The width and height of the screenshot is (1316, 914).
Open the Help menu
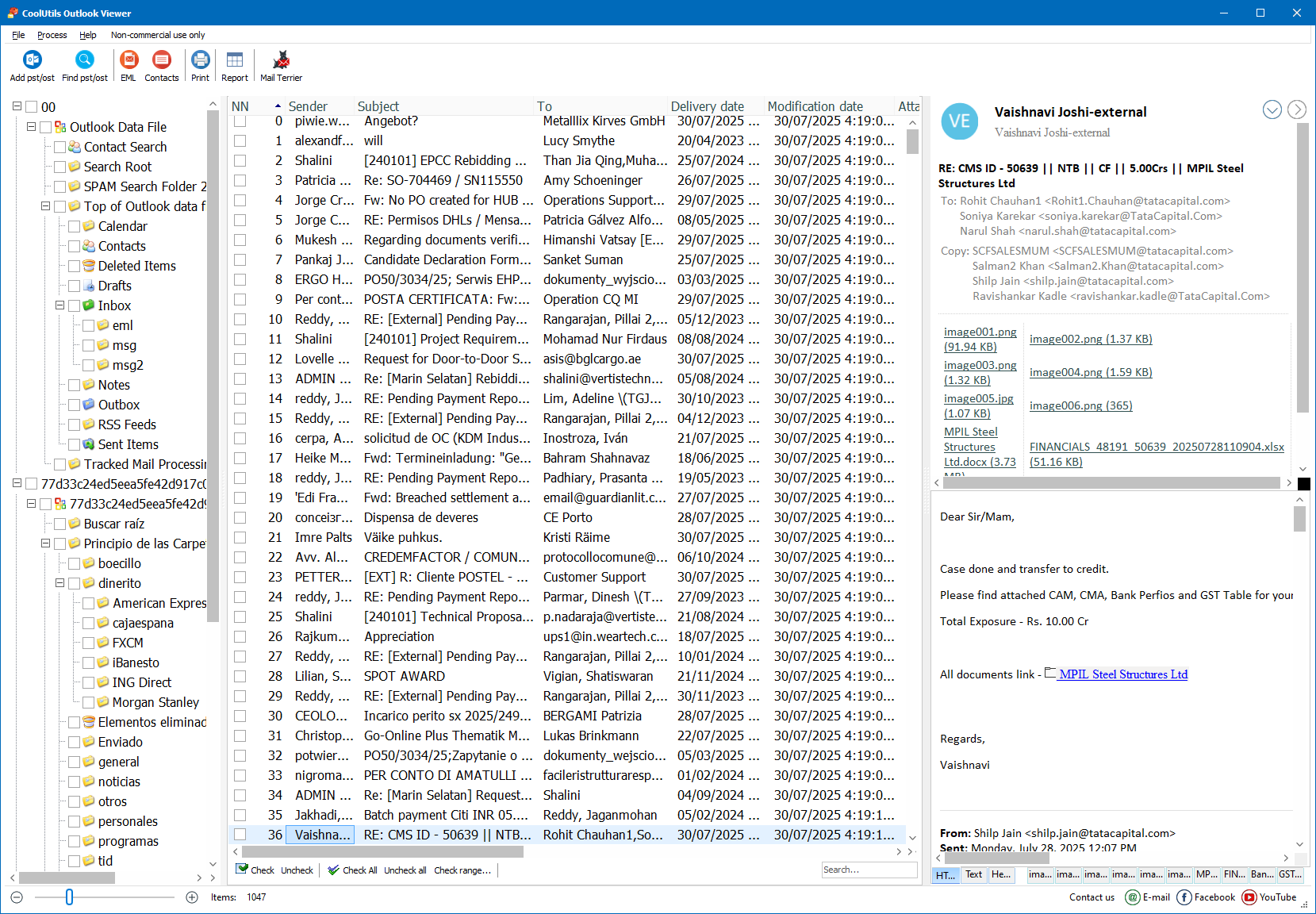88,35
